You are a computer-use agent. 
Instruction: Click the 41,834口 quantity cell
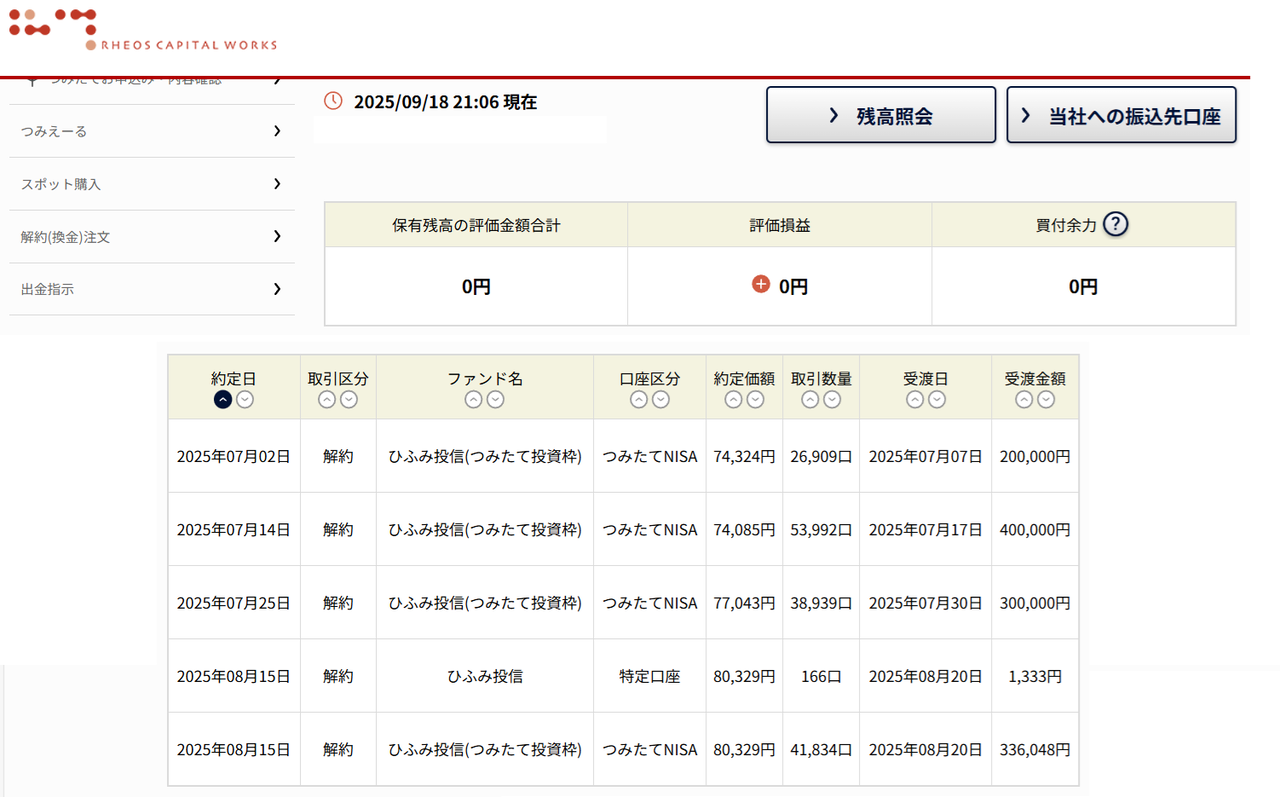tap(821, 749)
